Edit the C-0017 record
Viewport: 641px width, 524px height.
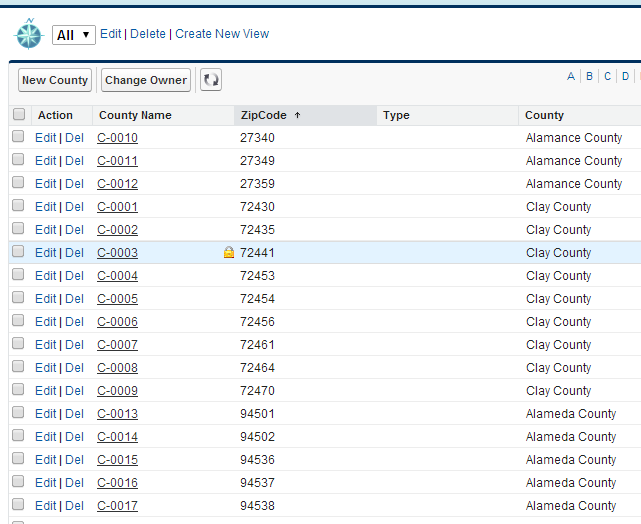point(46,506)
